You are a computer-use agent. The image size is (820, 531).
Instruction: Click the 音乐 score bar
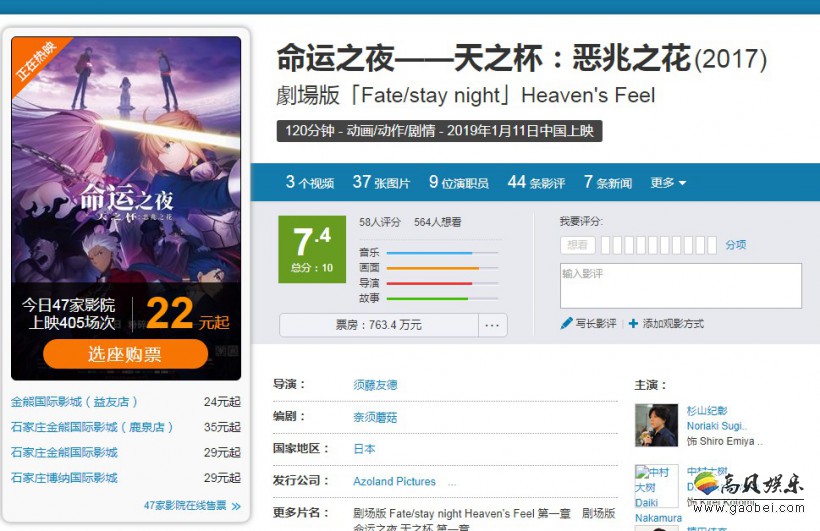click(x=442, y=253)
